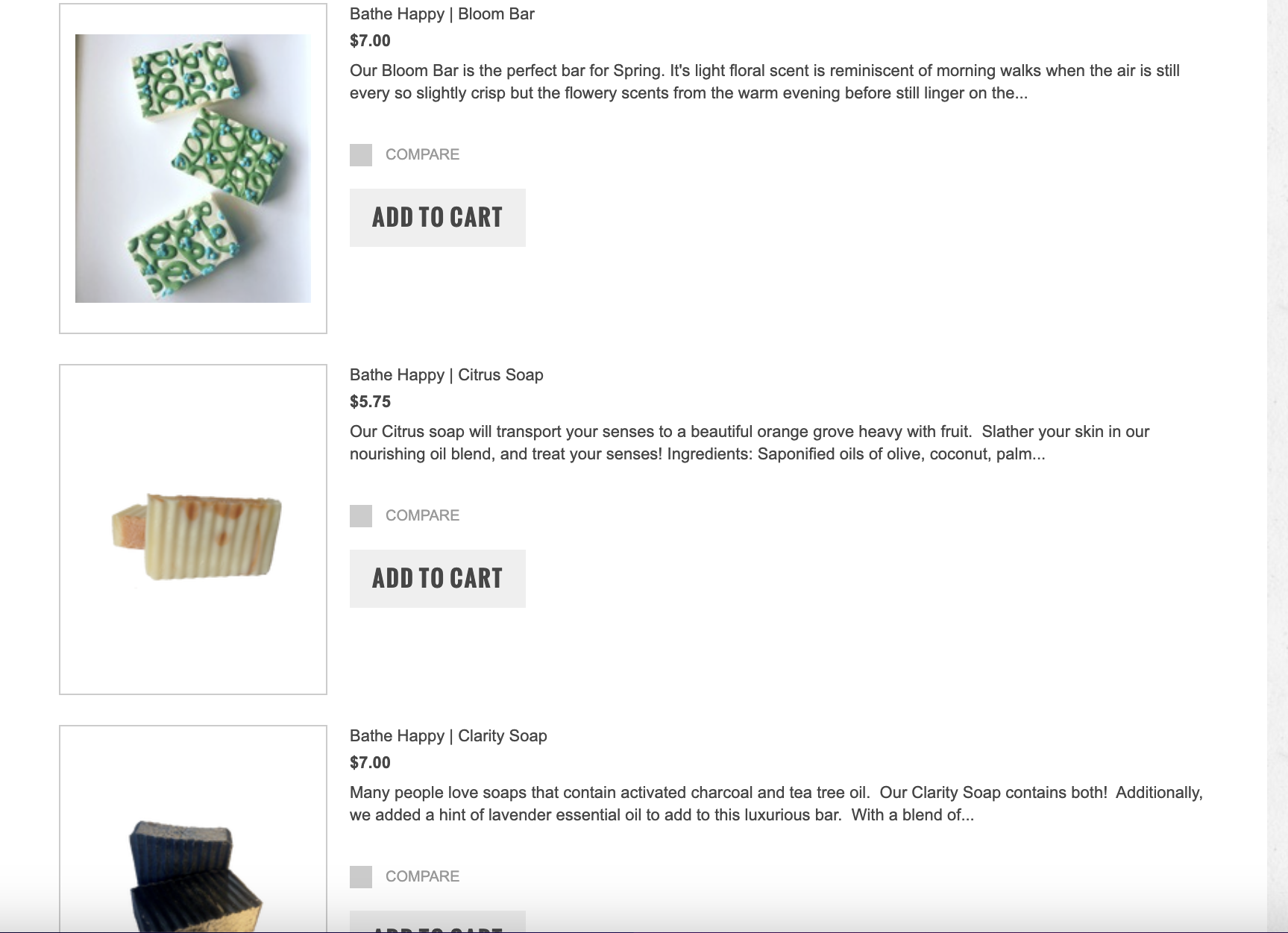Image resolution: width=1288 pixels, height=933 pixels.
Task: Check the compare box for Clarity Soap
Action: [x=361, y=877]
